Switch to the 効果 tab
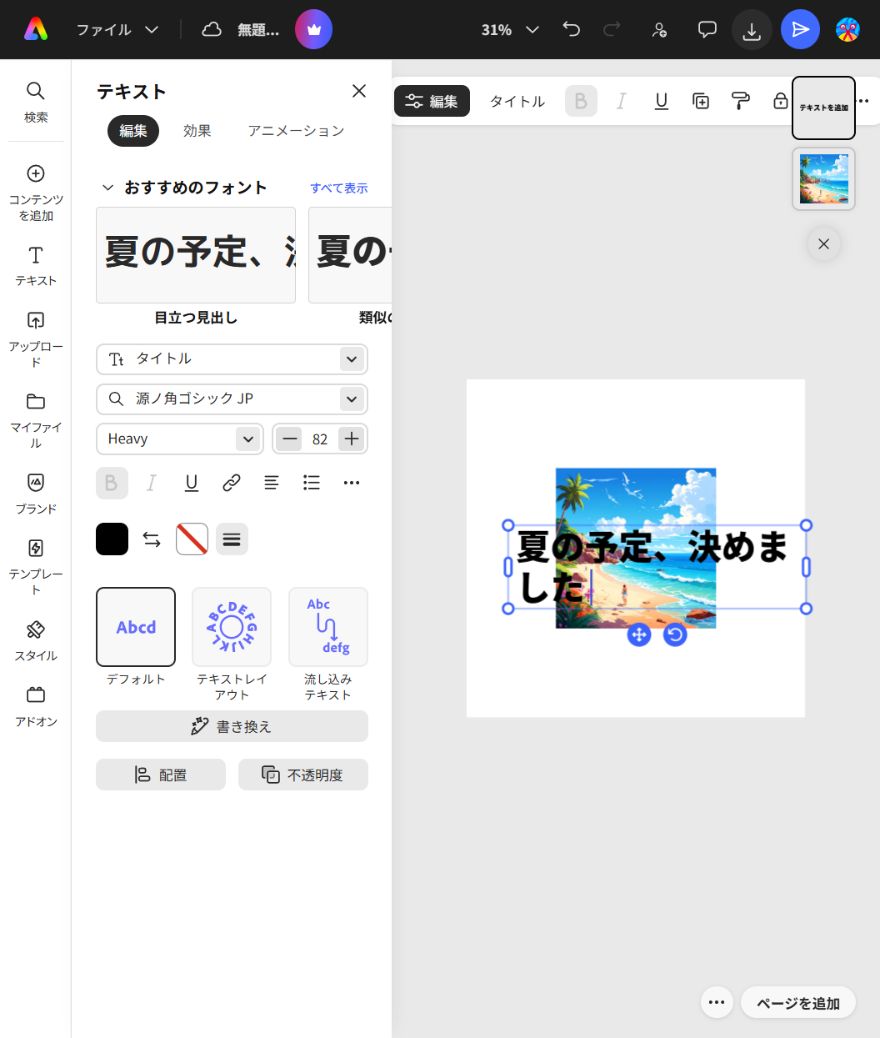Viewport: 880px width, 1038px height. (x=197, y=130)
